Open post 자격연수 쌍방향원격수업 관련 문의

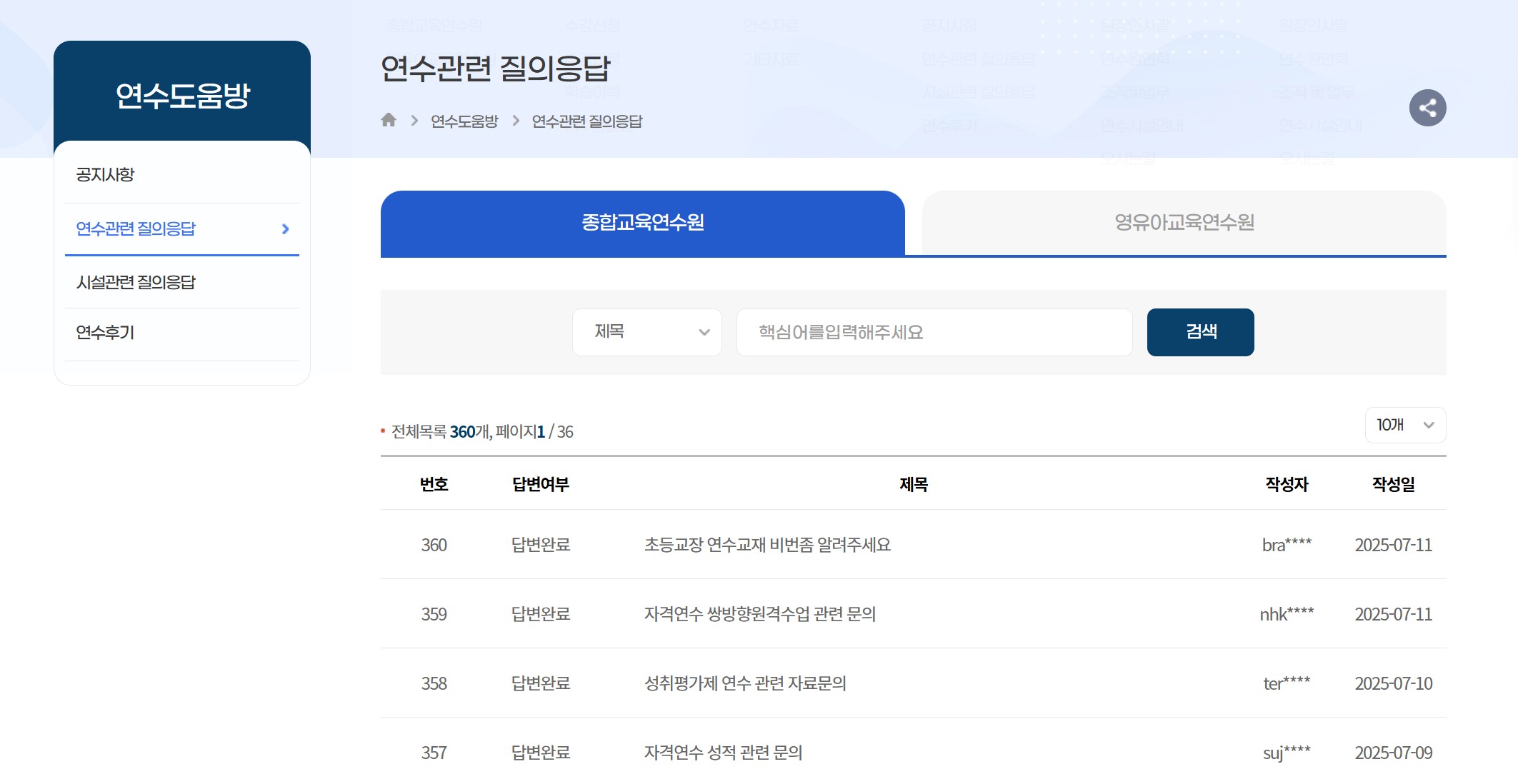tap(759, 614)
